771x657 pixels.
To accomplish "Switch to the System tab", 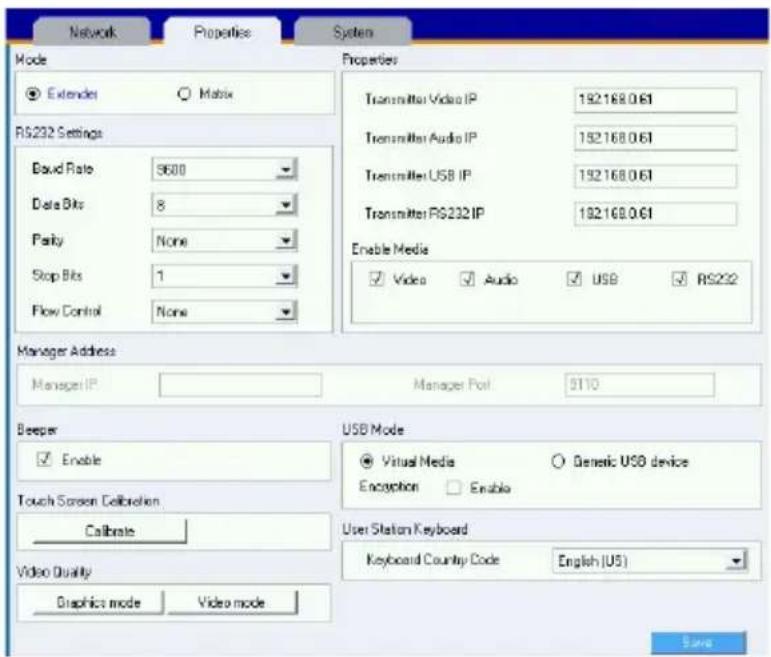I will (353, 32).
